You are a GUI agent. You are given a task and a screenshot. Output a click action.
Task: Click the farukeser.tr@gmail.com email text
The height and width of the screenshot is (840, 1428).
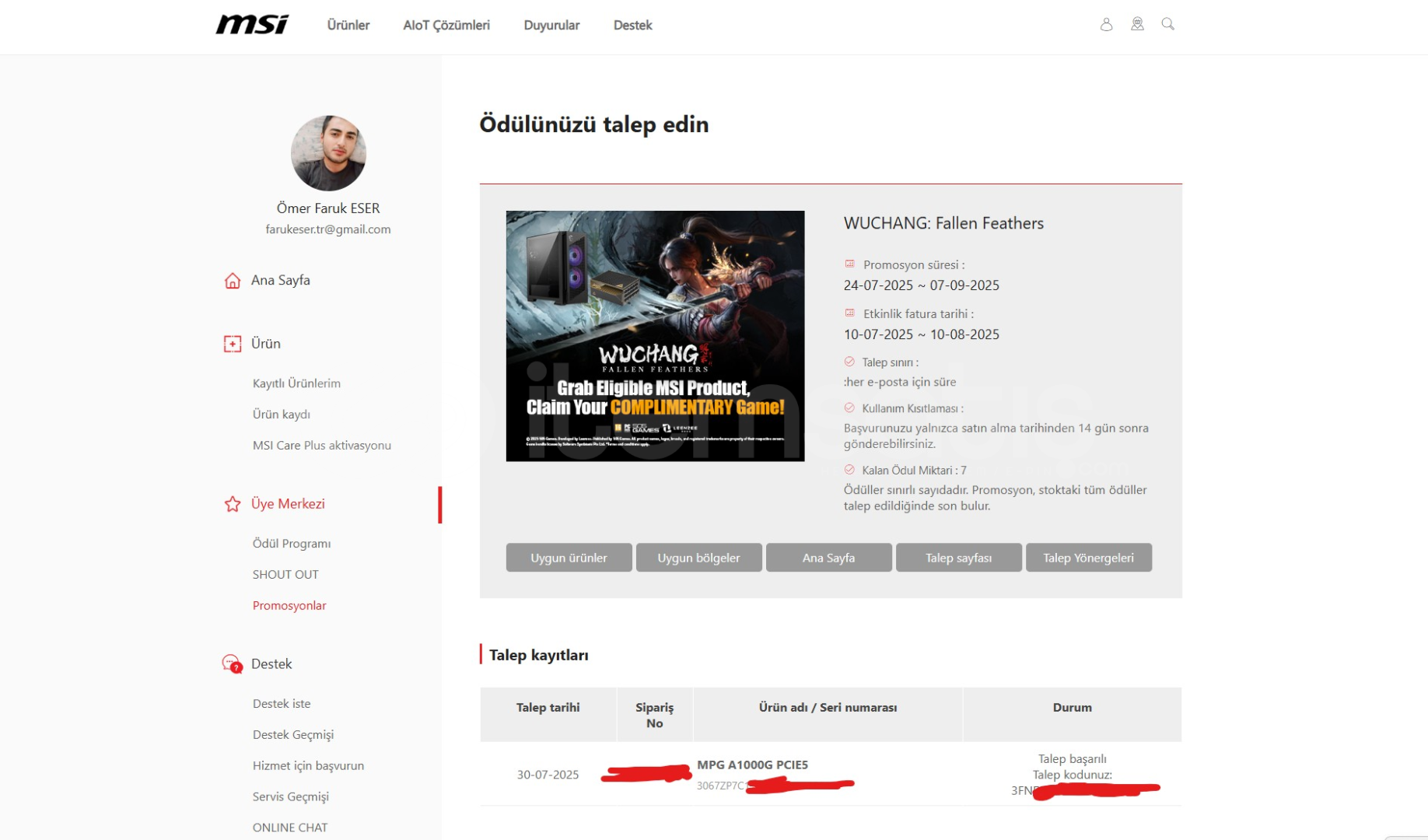pyautogui.click(x=328, y=229)
